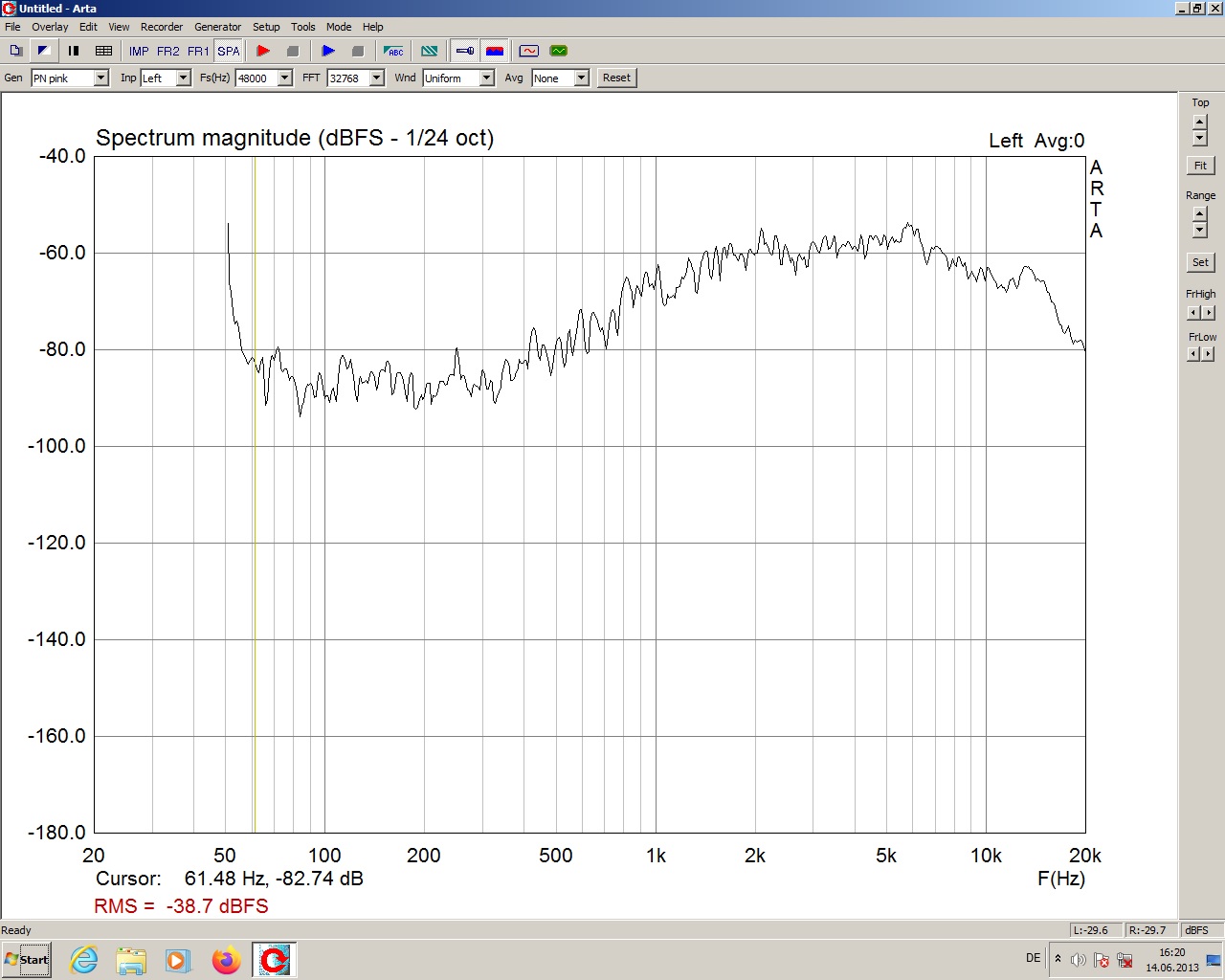Switch to IMP impulse response mode
Viewport: 1225px width, 980px height.
pos(139,51)
